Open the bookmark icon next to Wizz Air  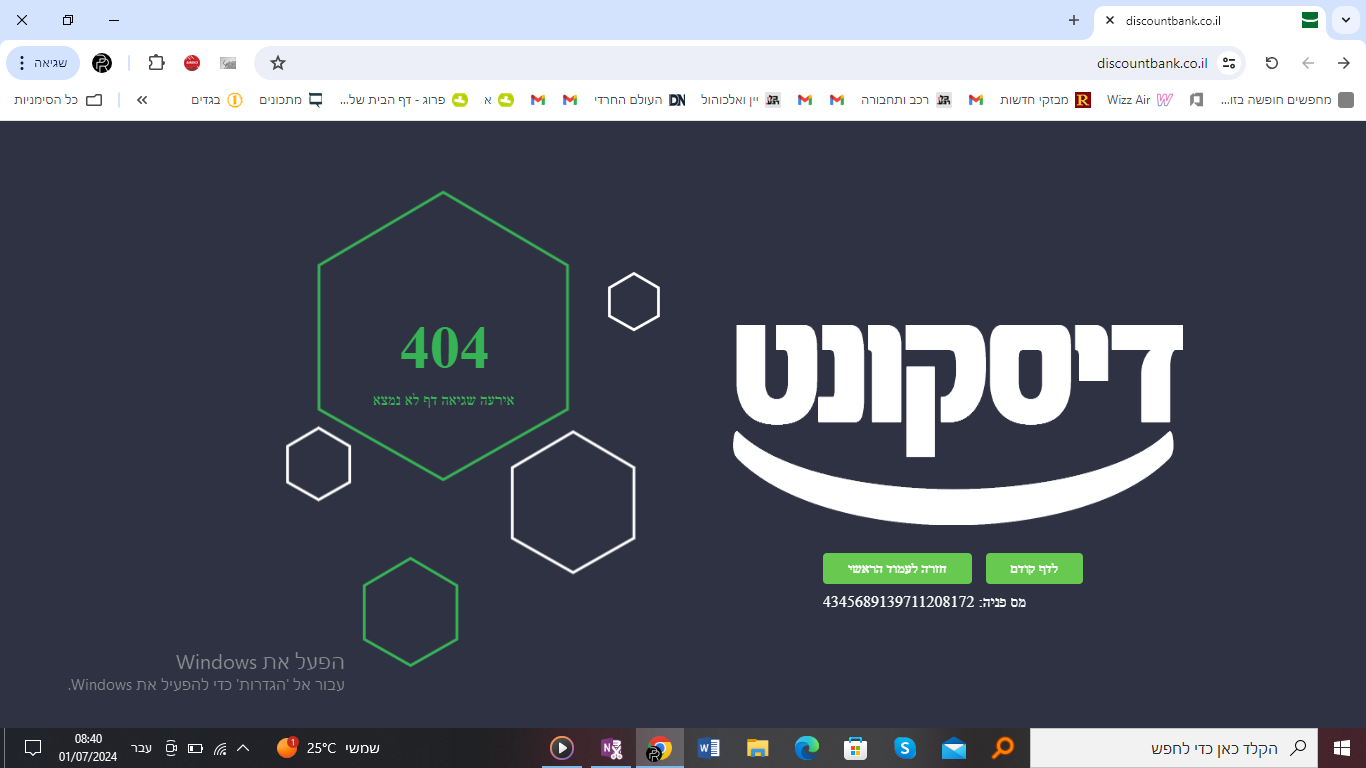tap(1196, 100)
